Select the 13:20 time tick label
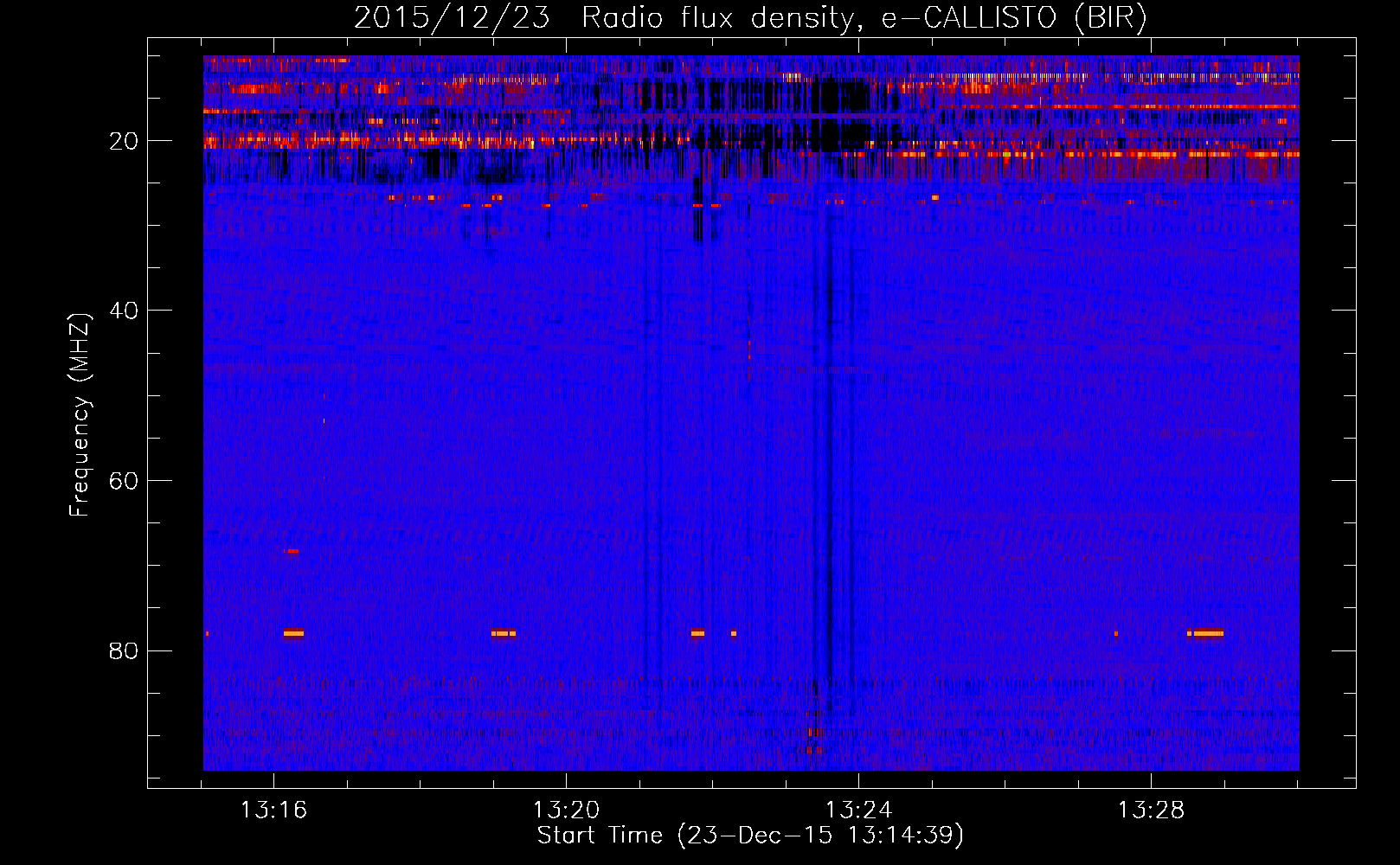This screenshot has height=865, width=1400. [x=566, y=811]
